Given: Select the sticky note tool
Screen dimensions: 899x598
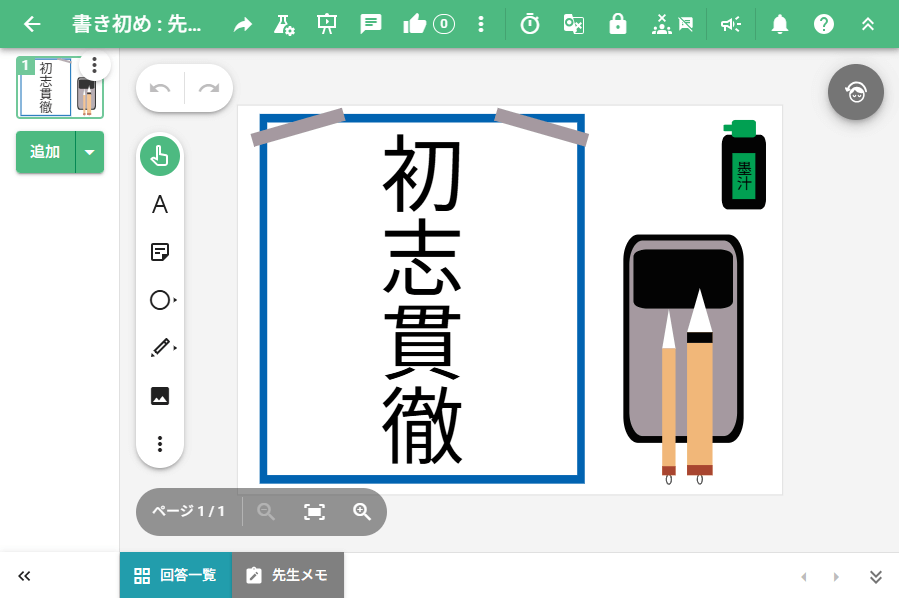Looking at the screenshot, I should coord(160,252).
